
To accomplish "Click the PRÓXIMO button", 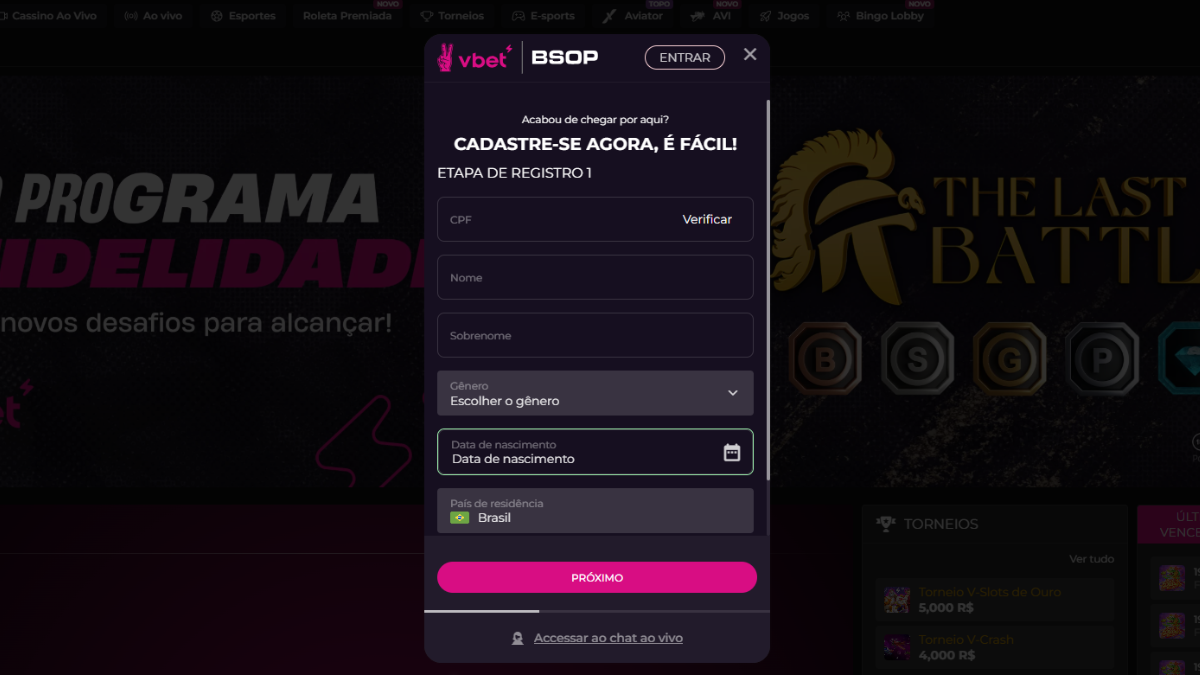I will pyautogui.click(x=597, y=578).
